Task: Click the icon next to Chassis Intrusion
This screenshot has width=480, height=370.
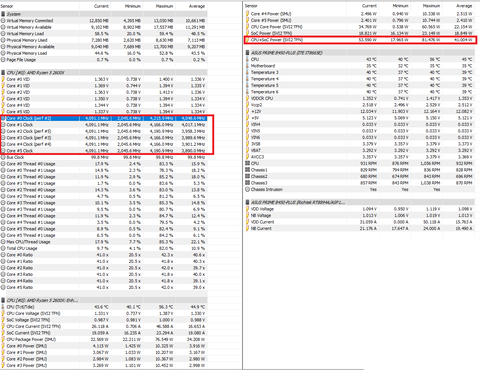Action: [247, 189]
